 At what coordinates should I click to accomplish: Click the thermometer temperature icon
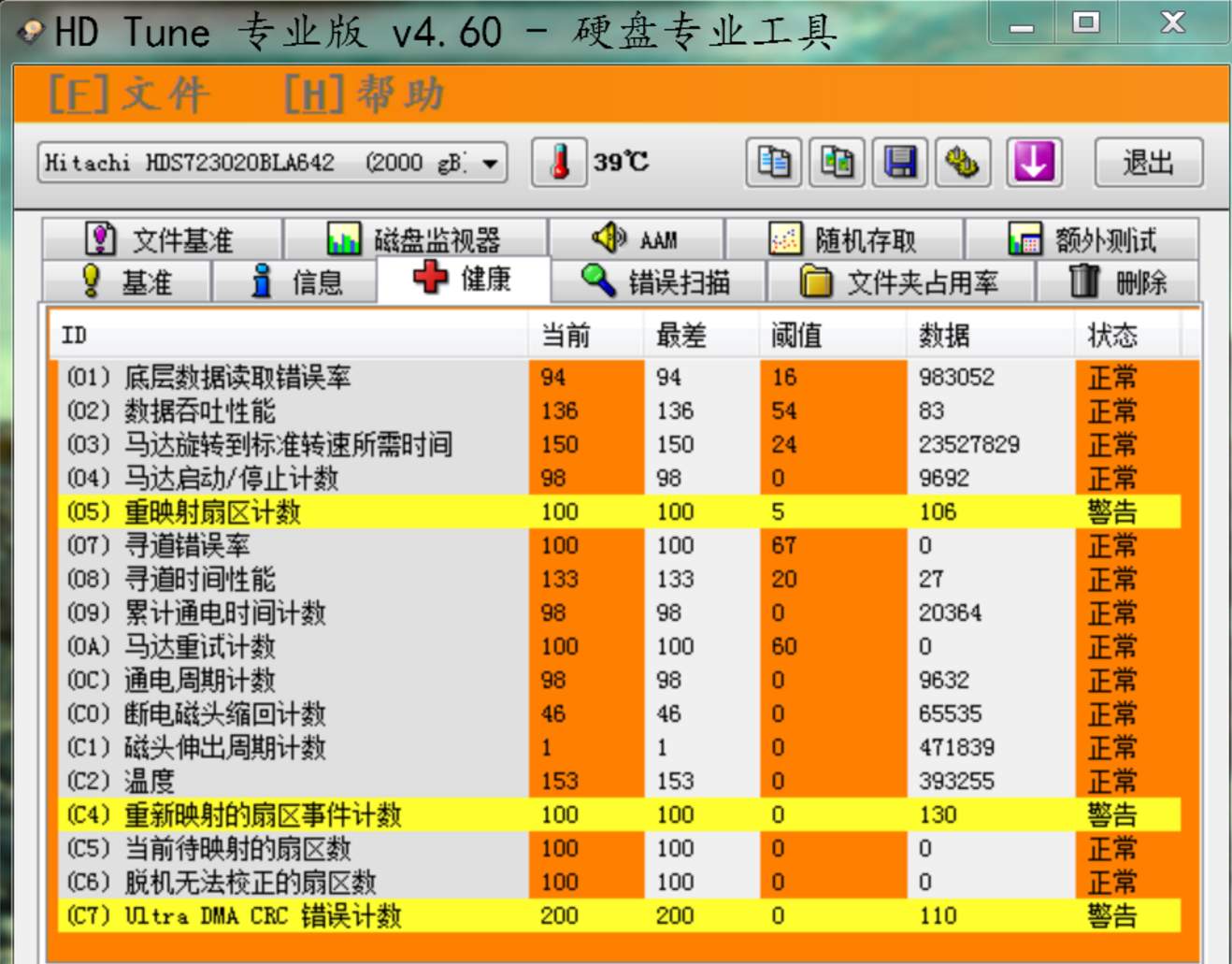pos(559,163)
